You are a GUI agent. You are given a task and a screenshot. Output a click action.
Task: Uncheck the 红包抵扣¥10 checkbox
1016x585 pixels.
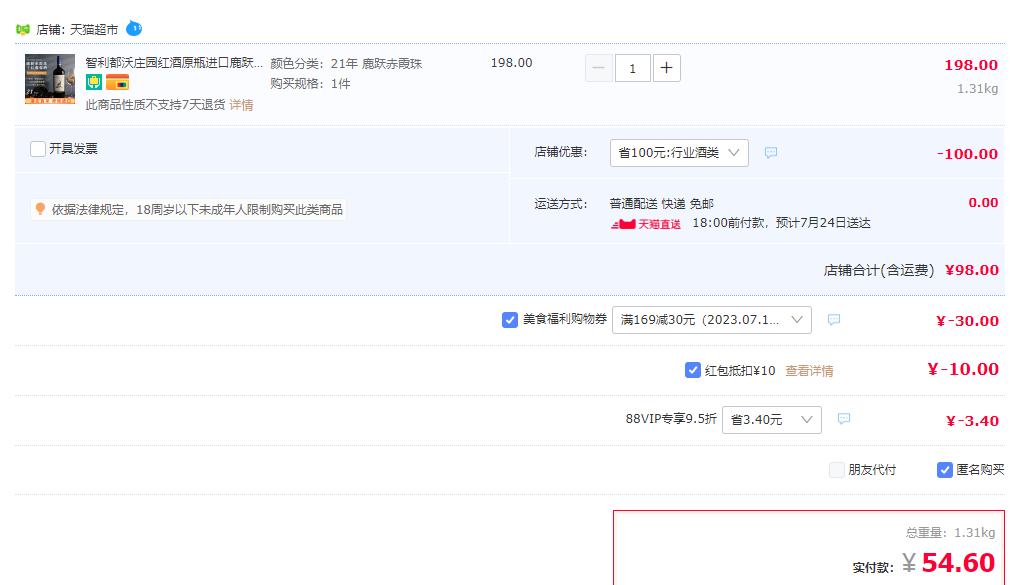[693, 370]
